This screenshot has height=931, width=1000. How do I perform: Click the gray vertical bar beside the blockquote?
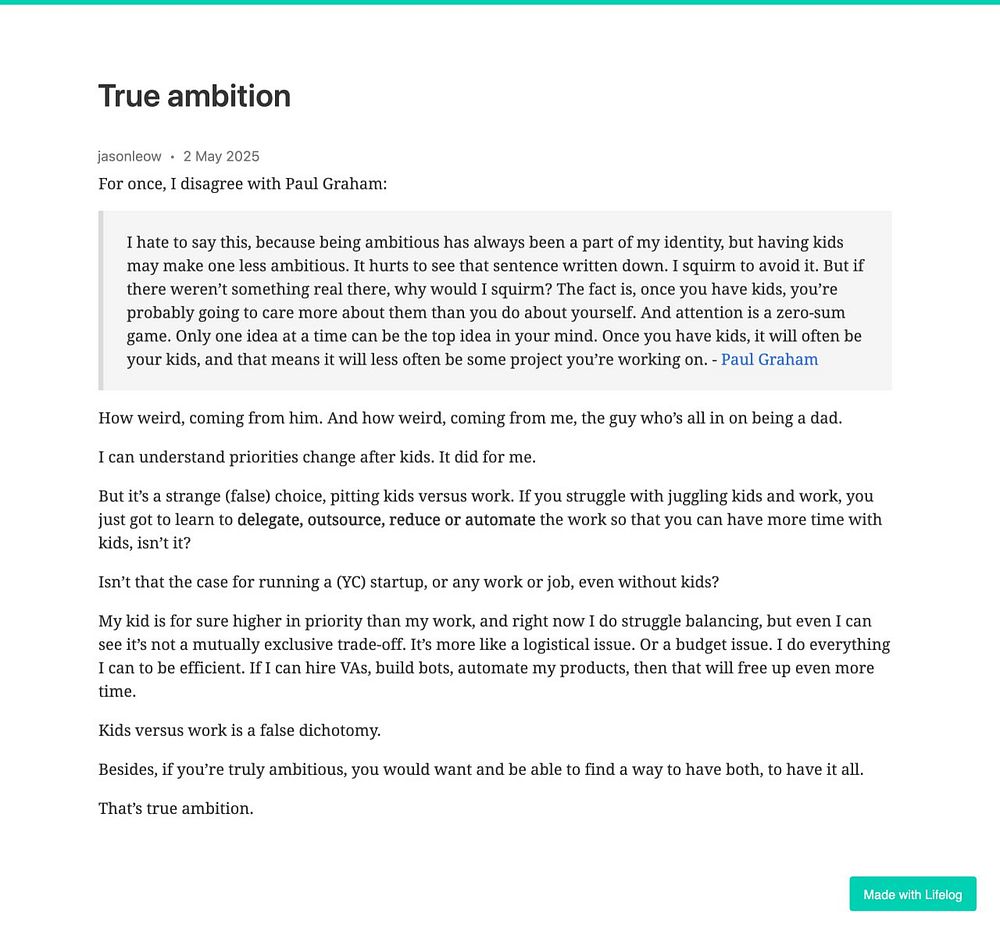[x=101, y=300]
